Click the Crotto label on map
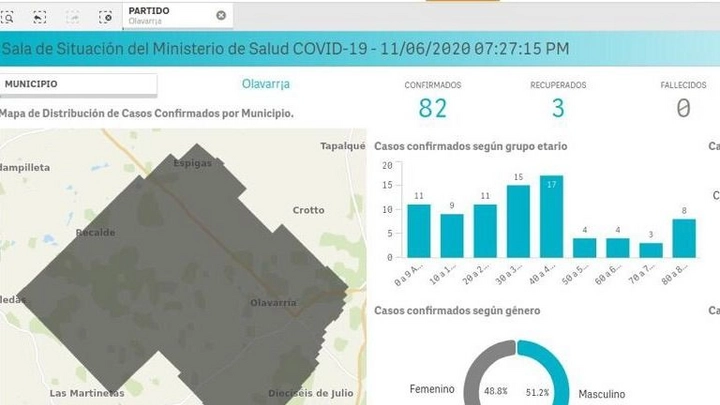 point(309,210)
